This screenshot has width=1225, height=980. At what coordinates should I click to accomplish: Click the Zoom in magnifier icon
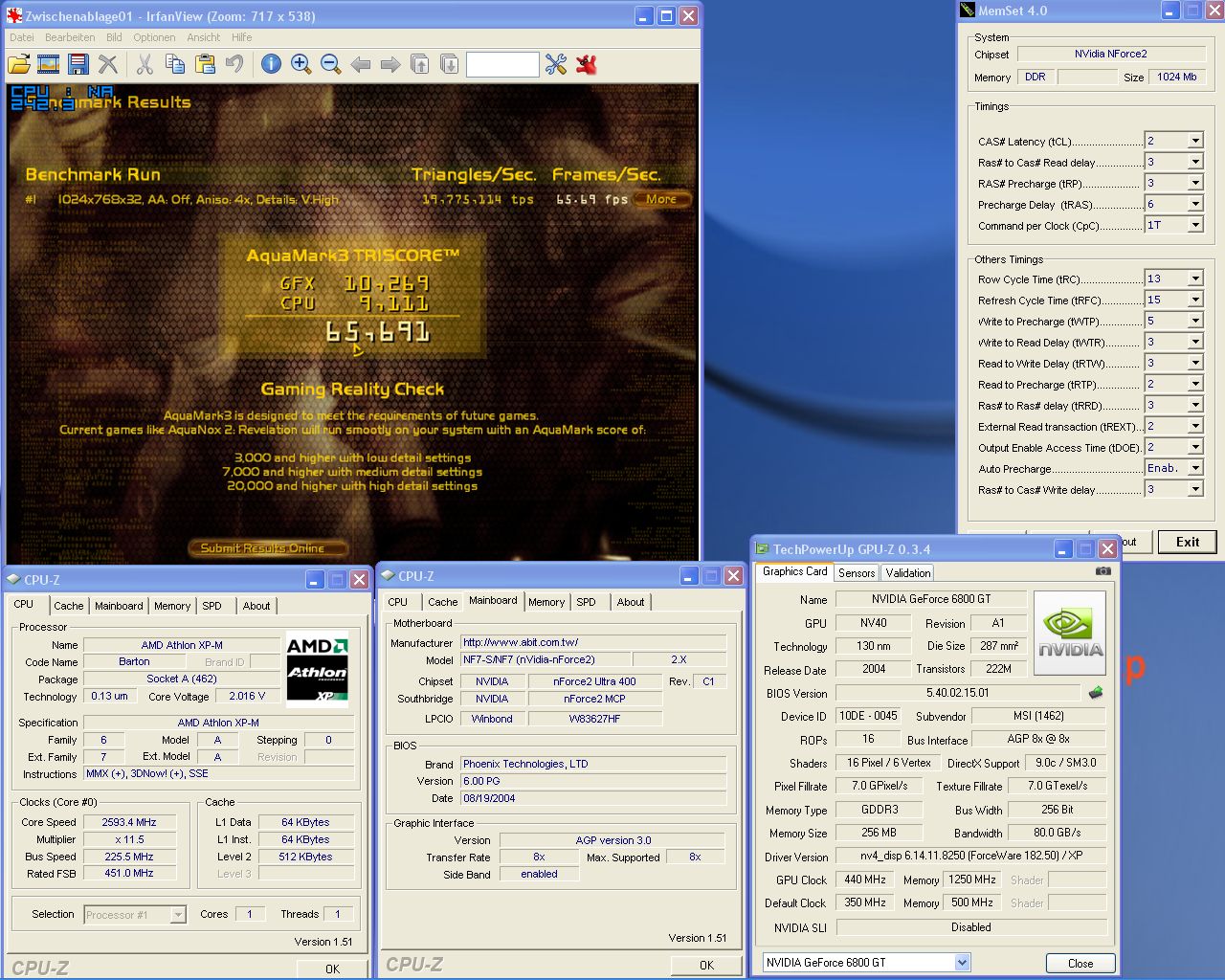tap(301, 64)
